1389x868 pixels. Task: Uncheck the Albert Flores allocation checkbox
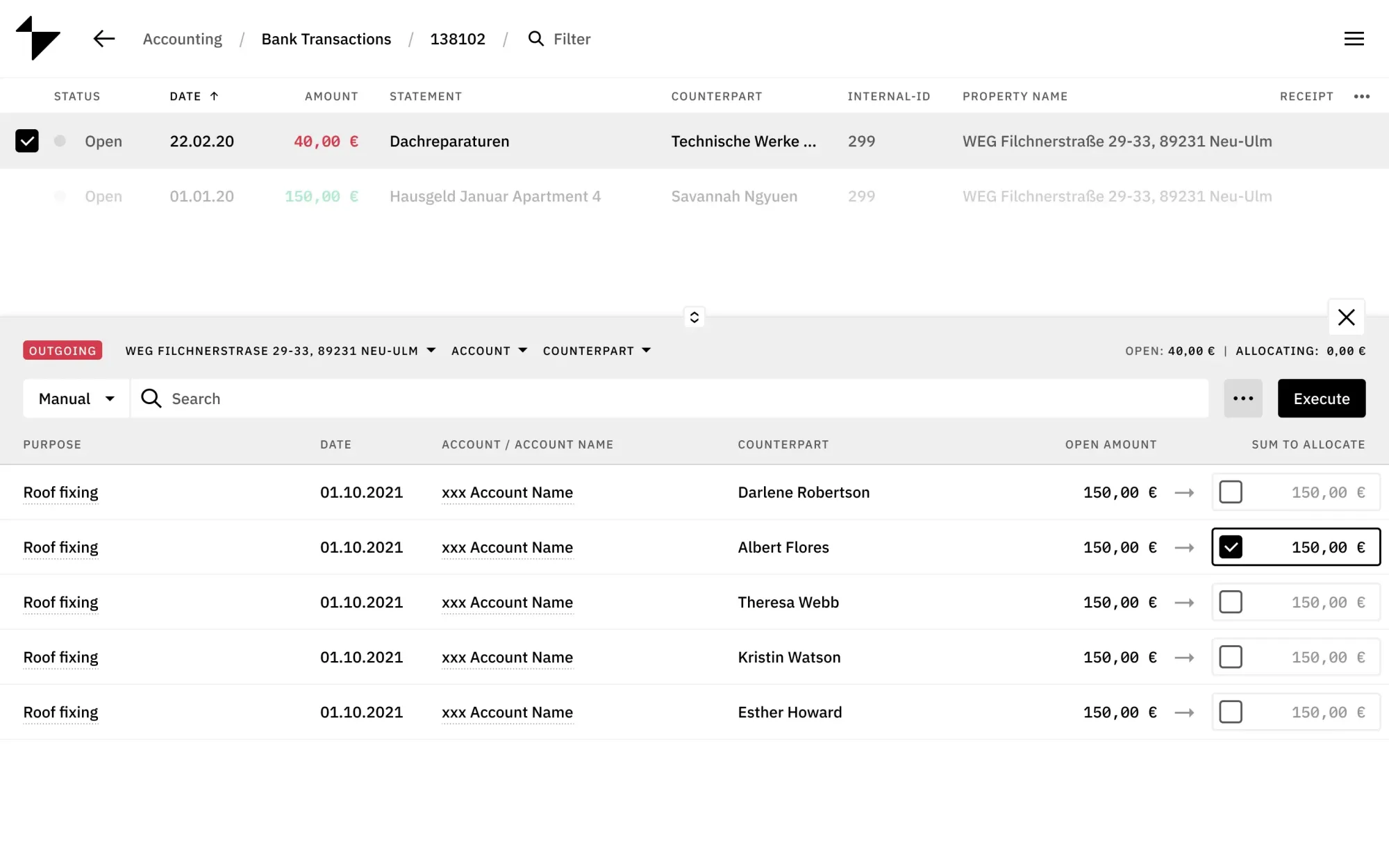pos(1230,547)
